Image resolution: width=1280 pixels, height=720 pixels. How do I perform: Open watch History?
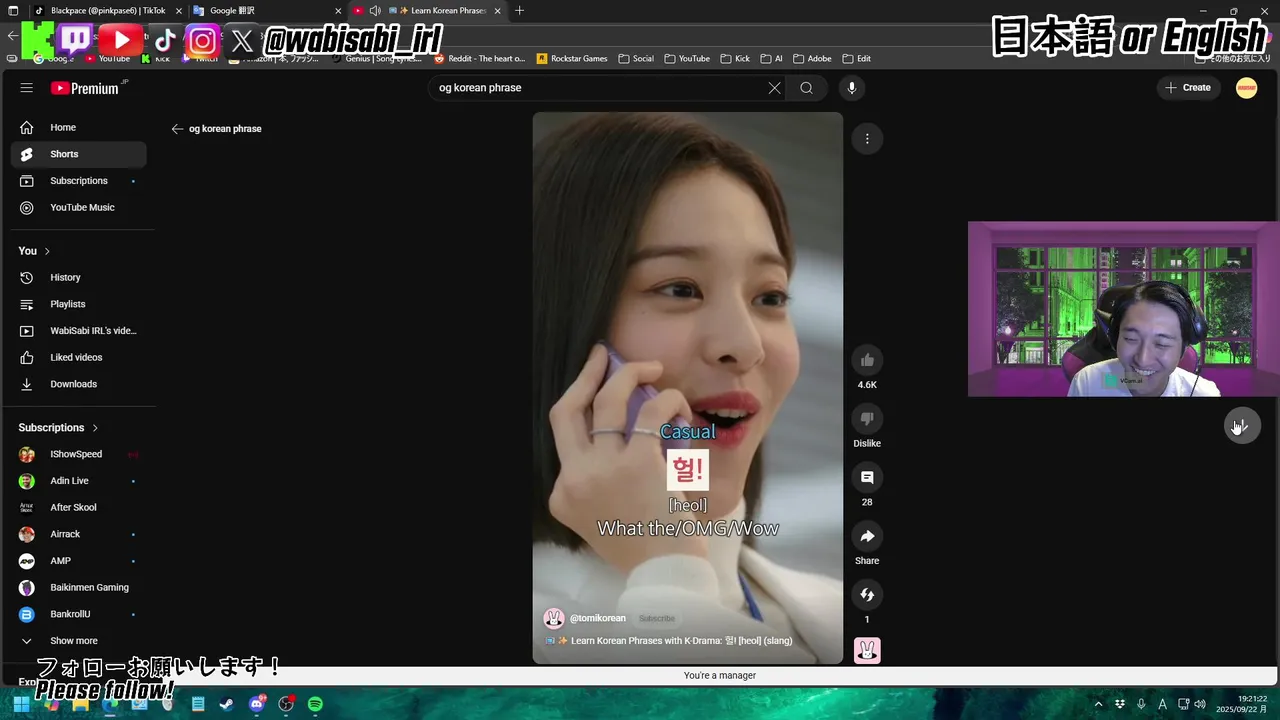(78, 278)
